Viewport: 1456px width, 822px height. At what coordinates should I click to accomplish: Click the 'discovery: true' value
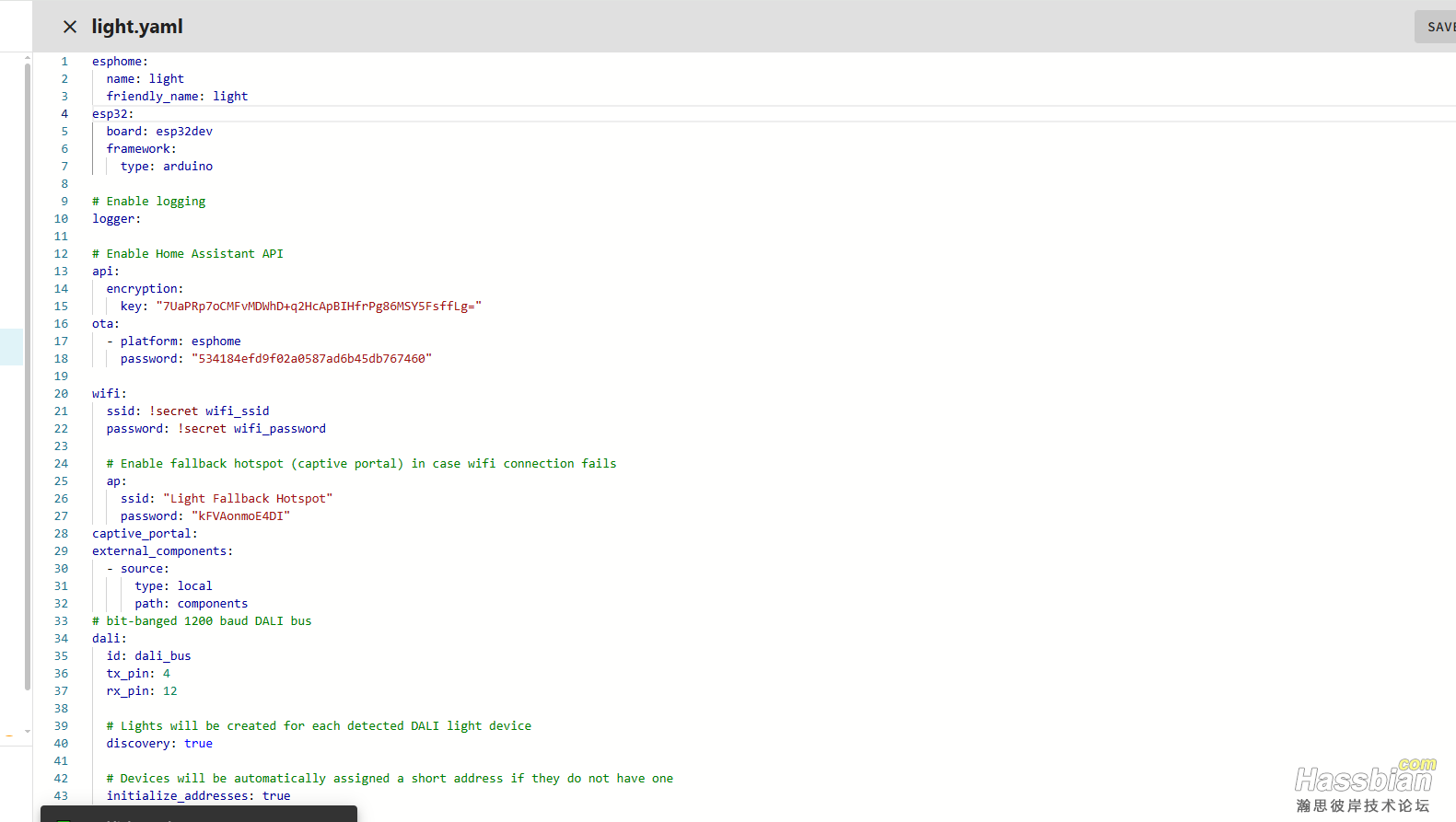pos(198,744)
